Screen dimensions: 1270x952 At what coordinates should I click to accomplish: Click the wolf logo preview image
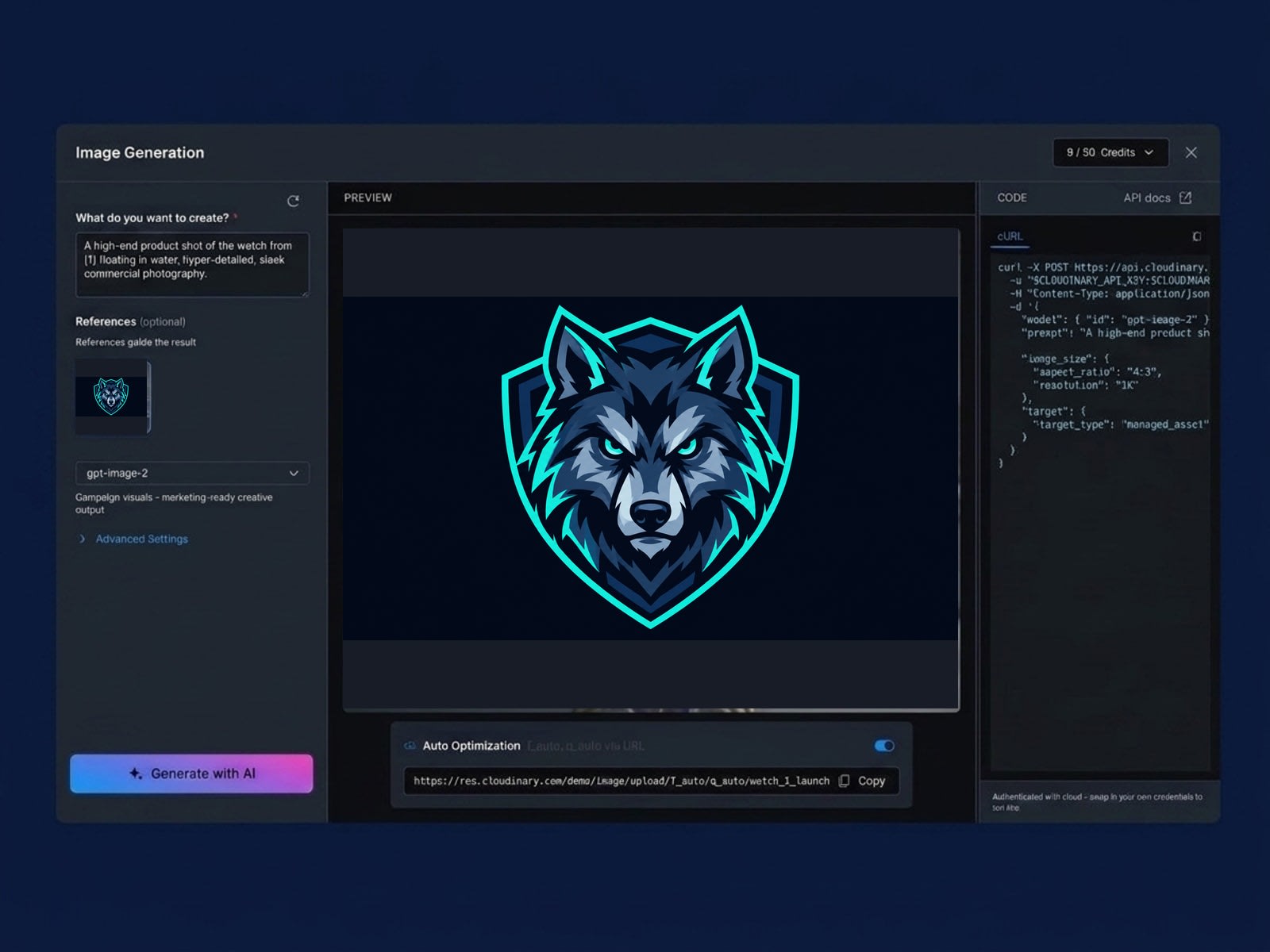click(x=650, y=468)
